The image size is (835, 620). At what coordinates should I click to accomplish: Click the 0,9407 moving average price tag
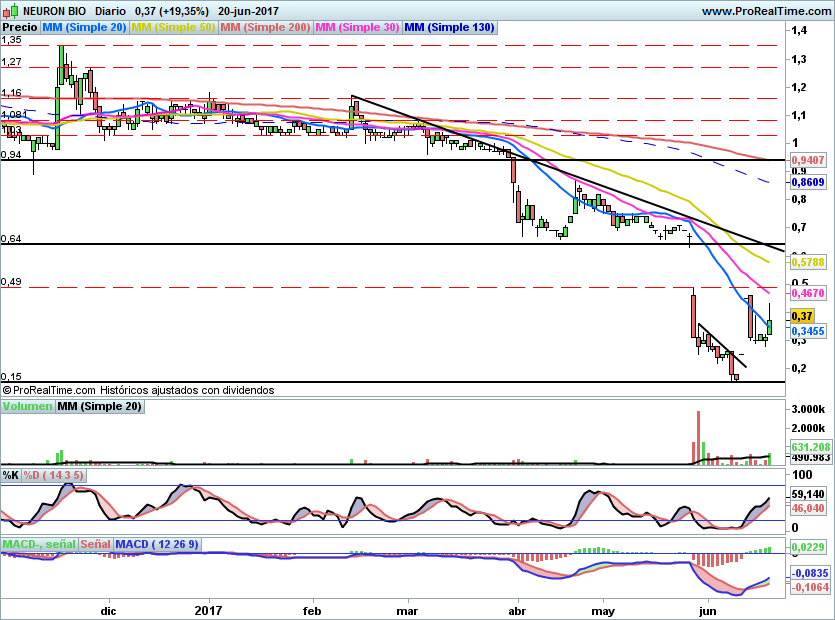pyautogui.click(x=807, y=159)
